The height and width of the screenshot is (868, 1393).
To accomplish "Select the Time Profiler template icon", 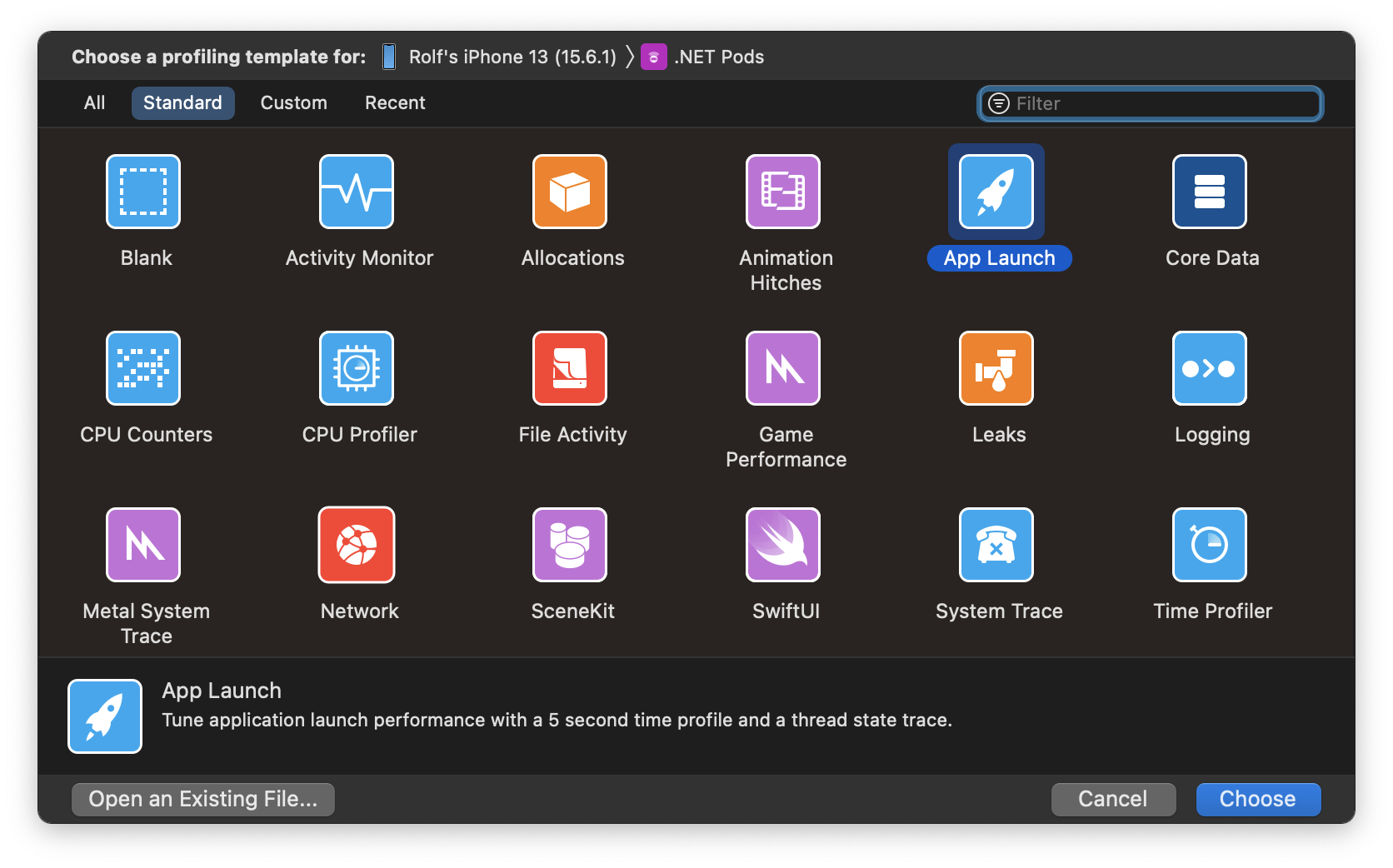I will coord(1210,545).
